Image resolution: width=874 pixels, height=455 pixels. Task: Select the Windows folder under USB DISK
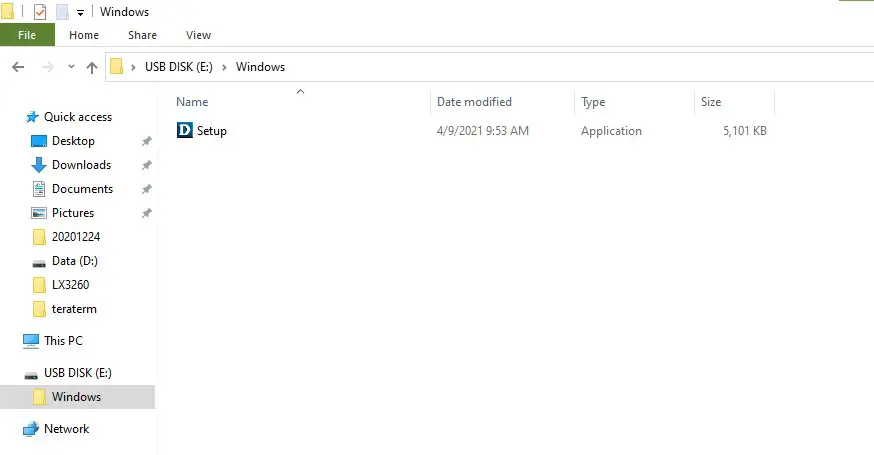tap(76, 397)
